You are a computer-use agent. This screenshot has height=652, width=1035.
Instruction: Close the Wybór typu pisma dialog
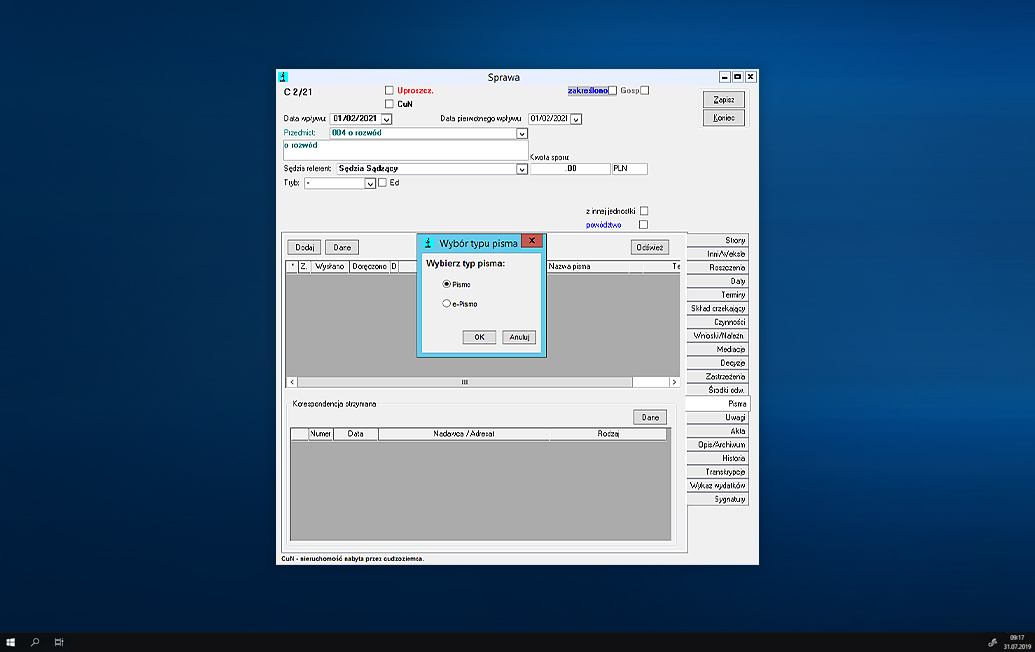(531, 241)
